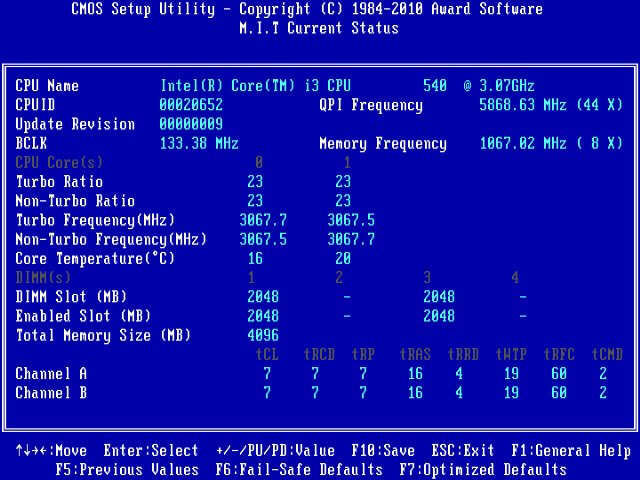Click the "tRAS" timing column header
Viewport: 640px width, 480px height.
point(415,354)
